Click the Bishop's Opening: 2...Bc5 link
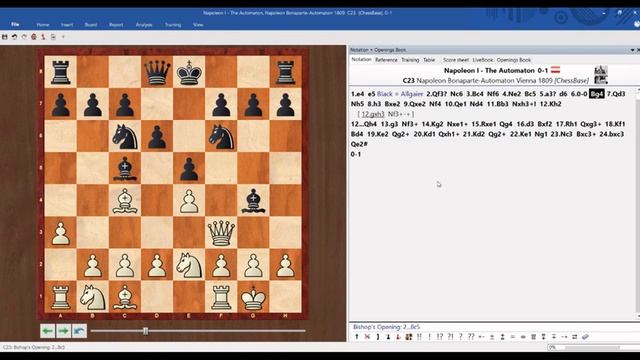Screen dimensions: 640x360 click(x=386, y=327)
